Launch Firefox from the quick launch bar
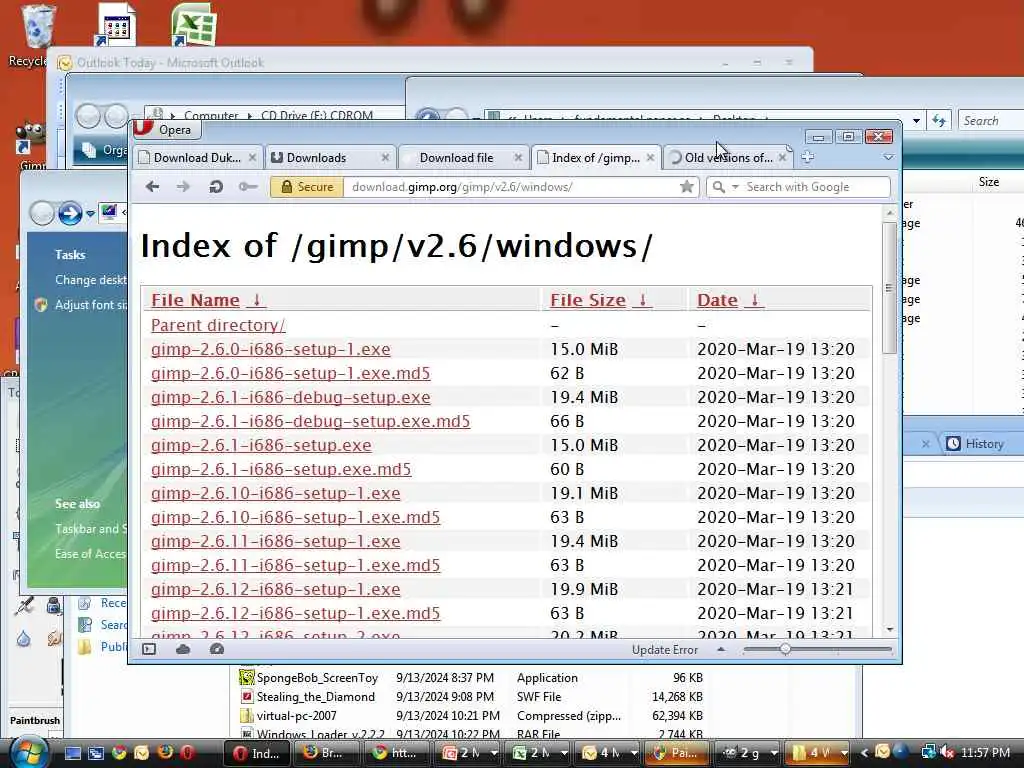This screenshot has height=768, width=1024. (165, 753)
